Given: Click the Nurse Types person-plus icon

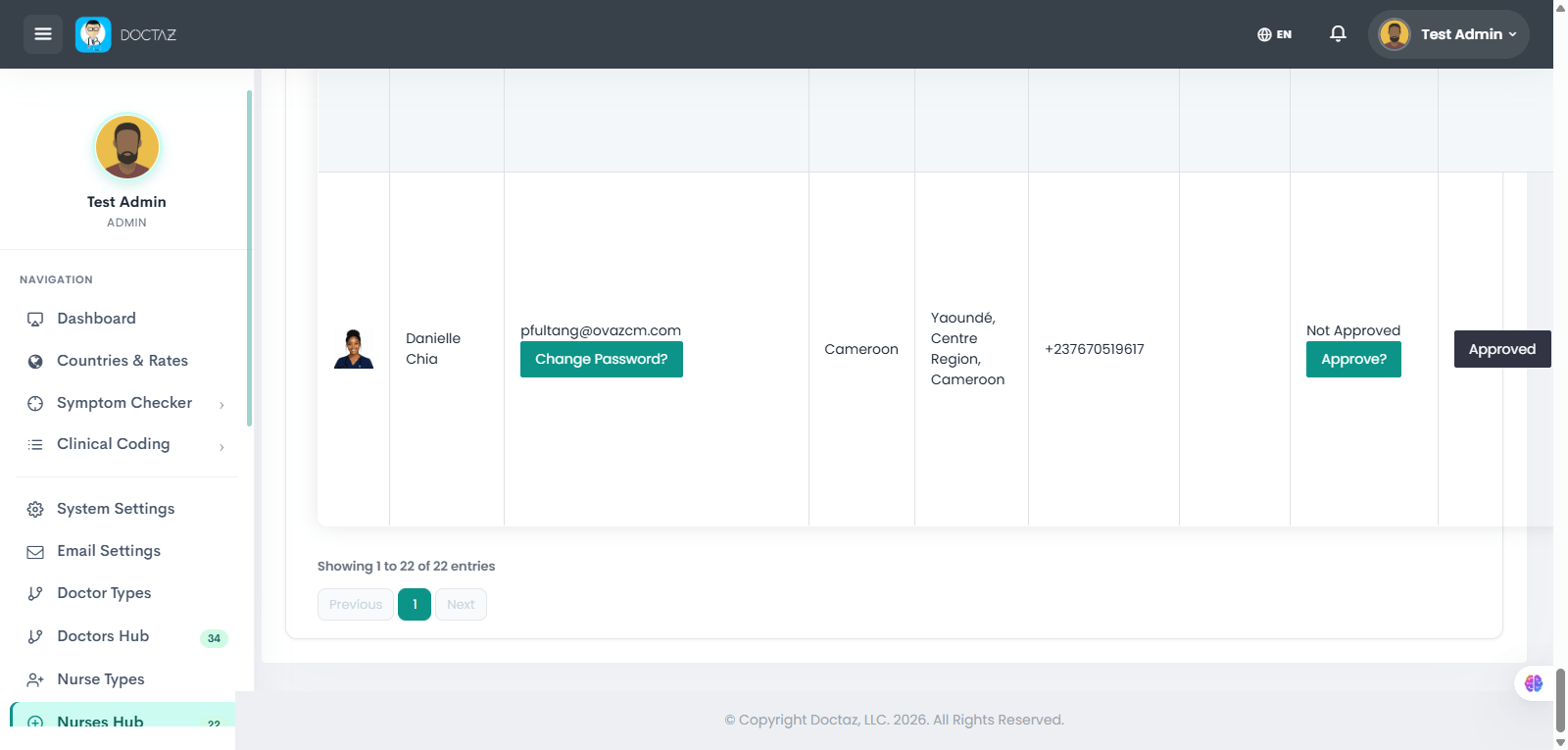Looking at the screenshot, I should [35, 679].
